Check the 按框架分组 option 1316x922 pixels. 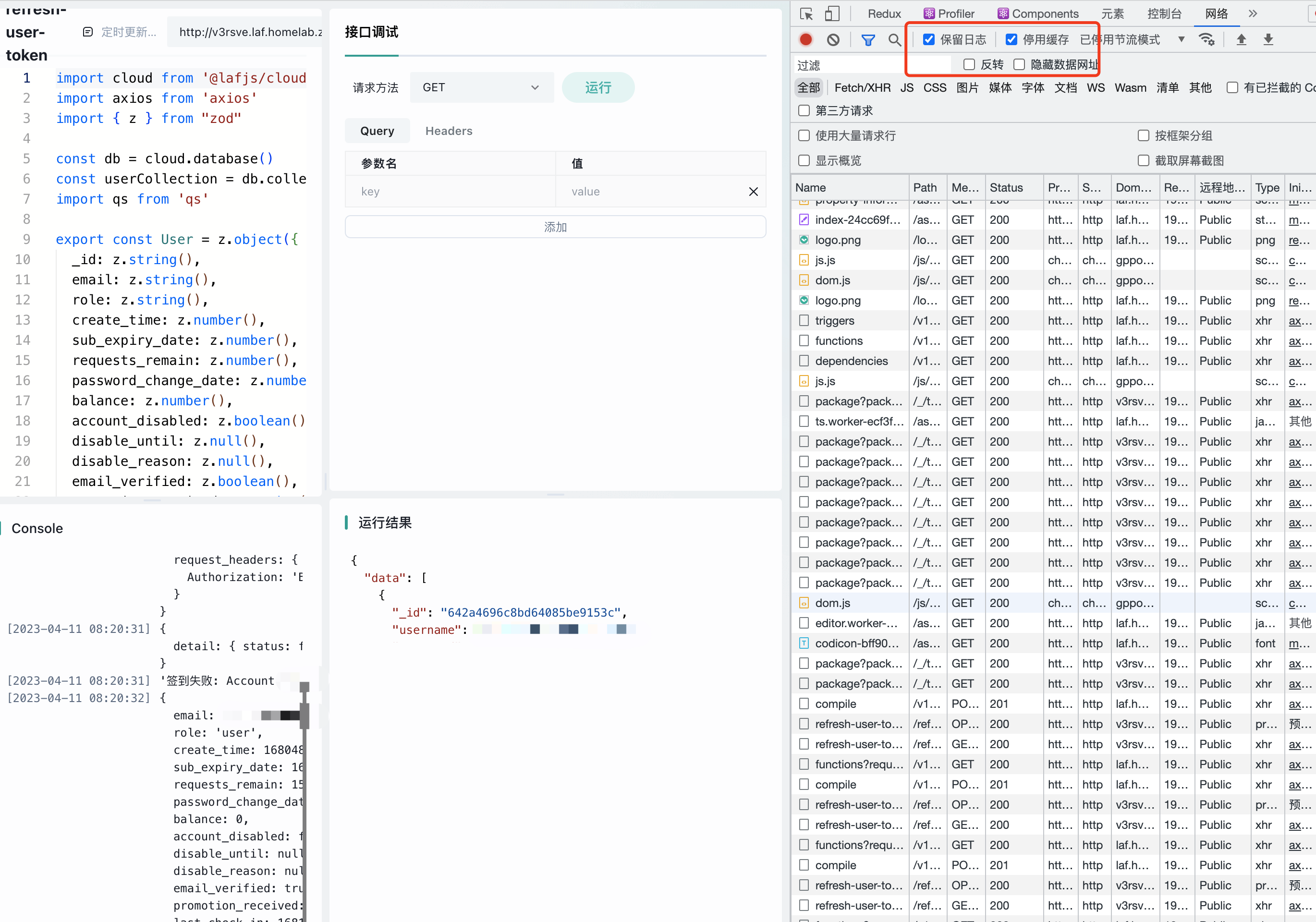1143,136
